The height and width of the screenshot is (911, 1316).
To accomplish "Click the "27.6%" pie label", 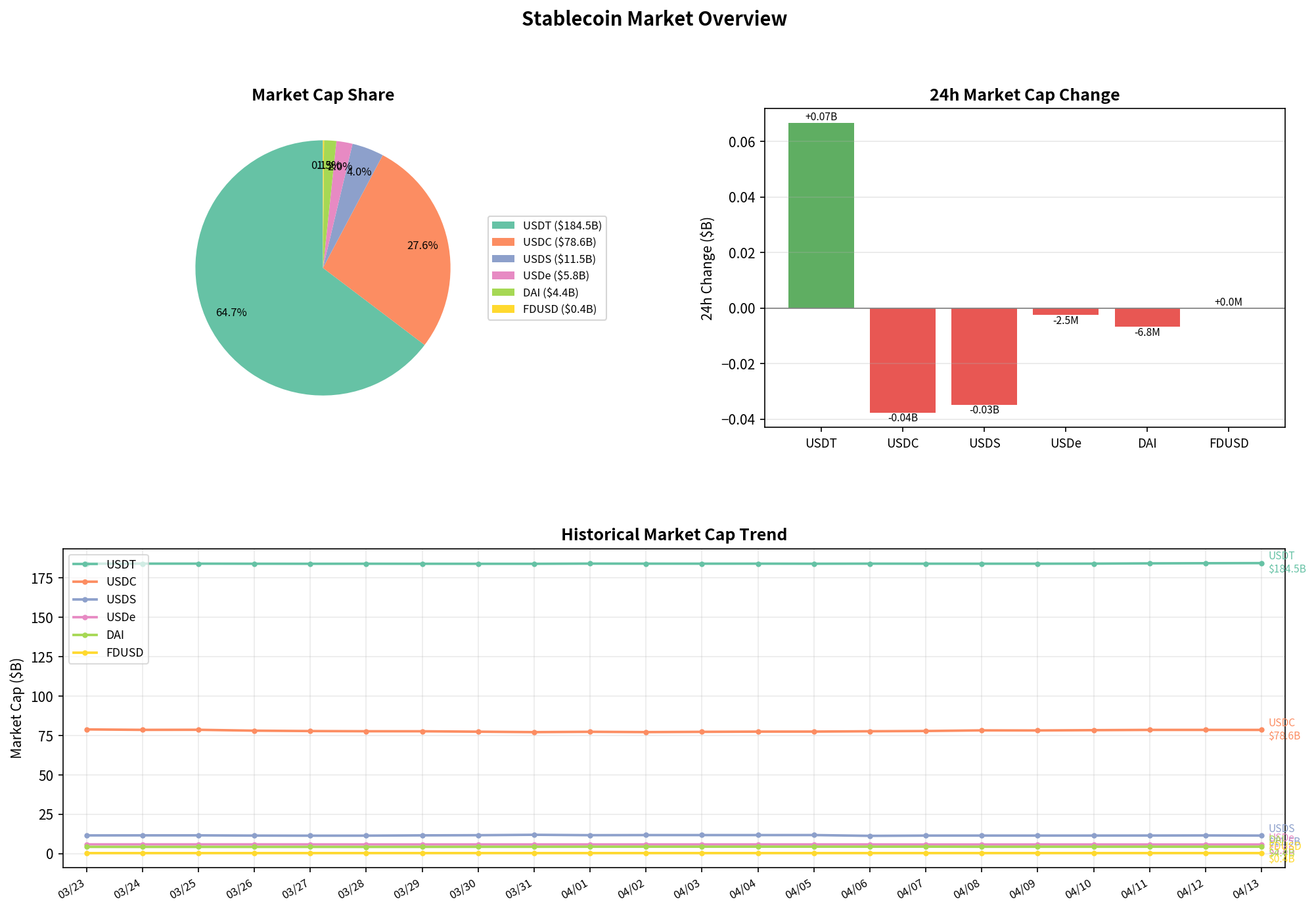I will [x=422, y=246].
